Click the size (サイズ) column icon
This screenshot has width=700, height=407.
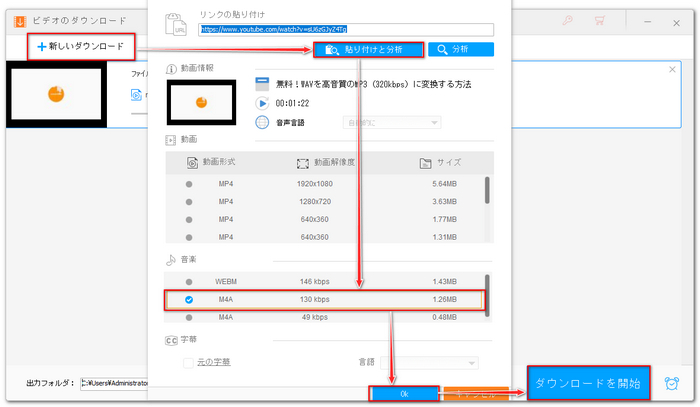425,163
